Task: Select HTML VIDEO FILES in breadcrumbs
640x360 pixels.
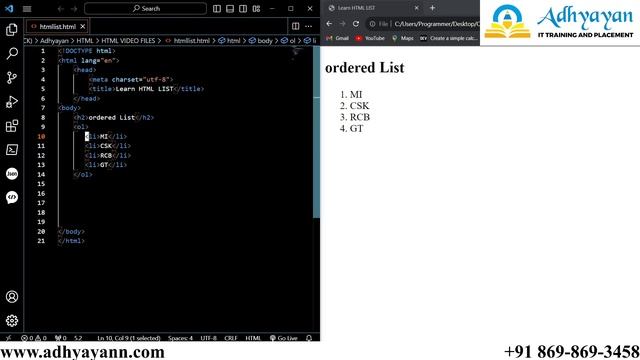Action: pyautogui.click(x=128, y=41)
